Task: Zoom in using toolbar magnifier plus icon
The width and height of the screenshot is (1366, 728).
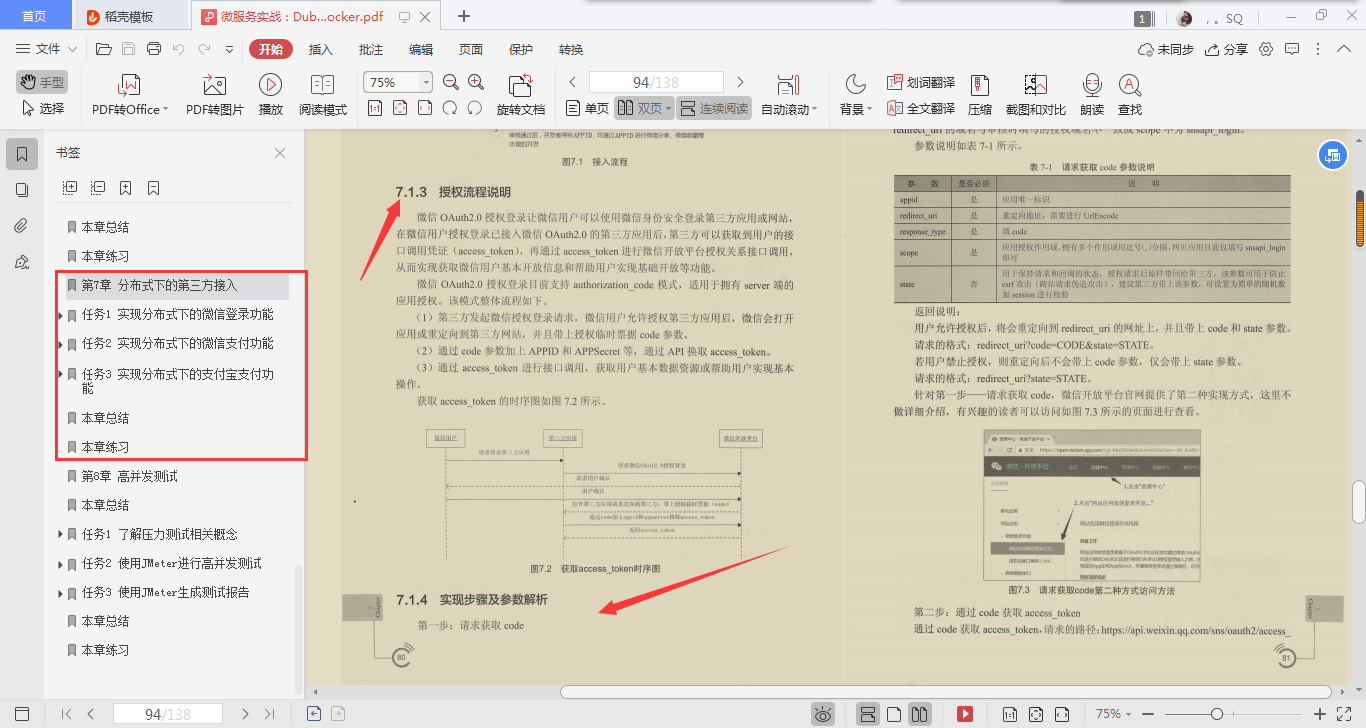Action: tap(476, 82)
